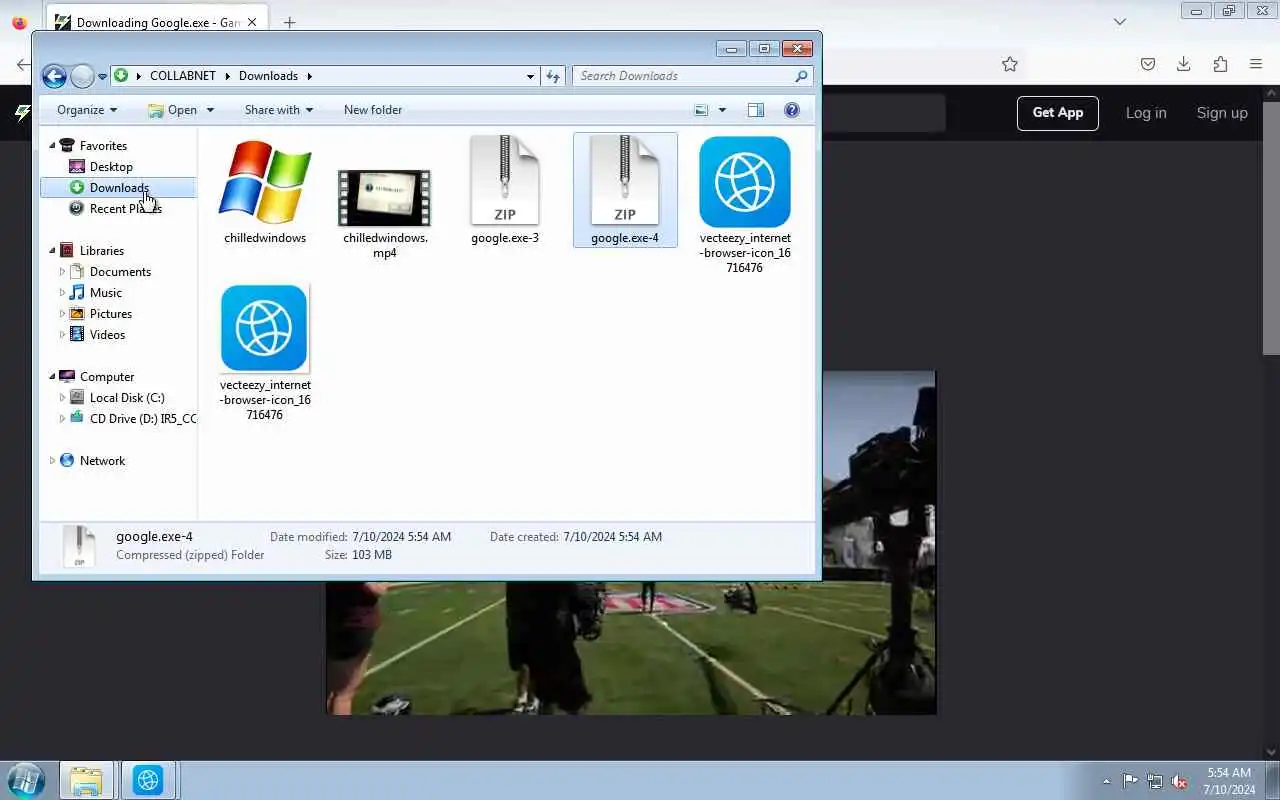Screen dimensions: 1280x800
Task: Toggle the preview pane button
Action: 756,110
